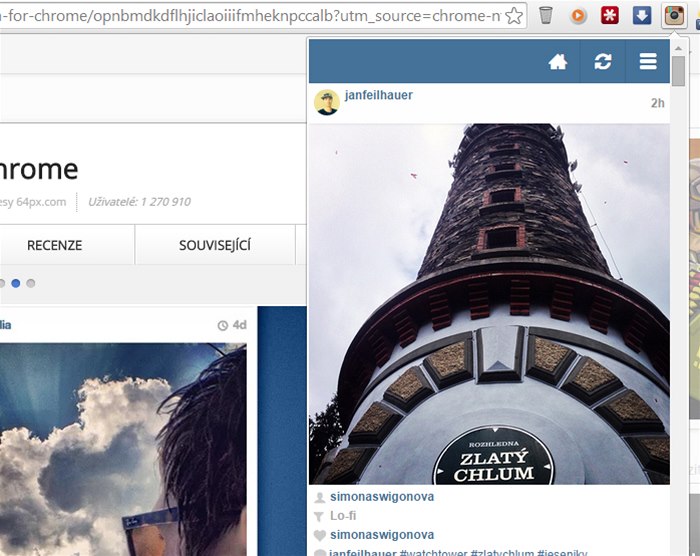700x556 pixels.
Task: Click the trash can extension icon
Action: pos(546,15)
